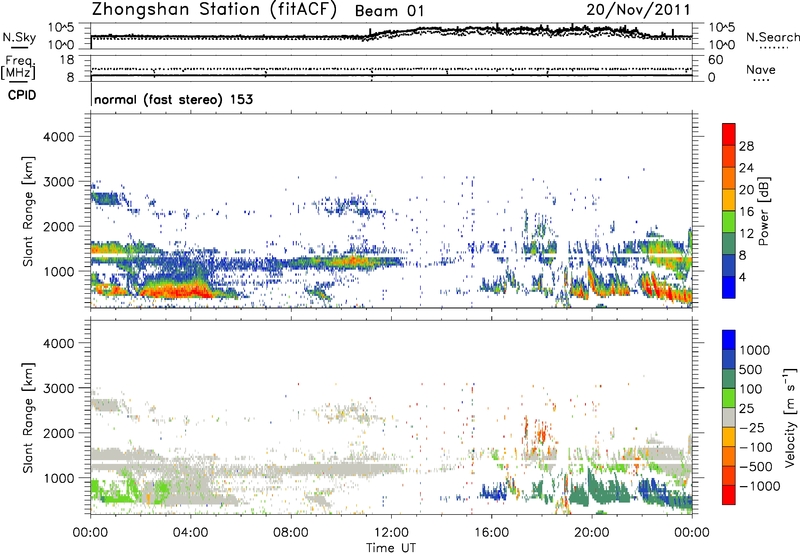Select the Slant Range label of the power panel

click(x=28, y=211)
